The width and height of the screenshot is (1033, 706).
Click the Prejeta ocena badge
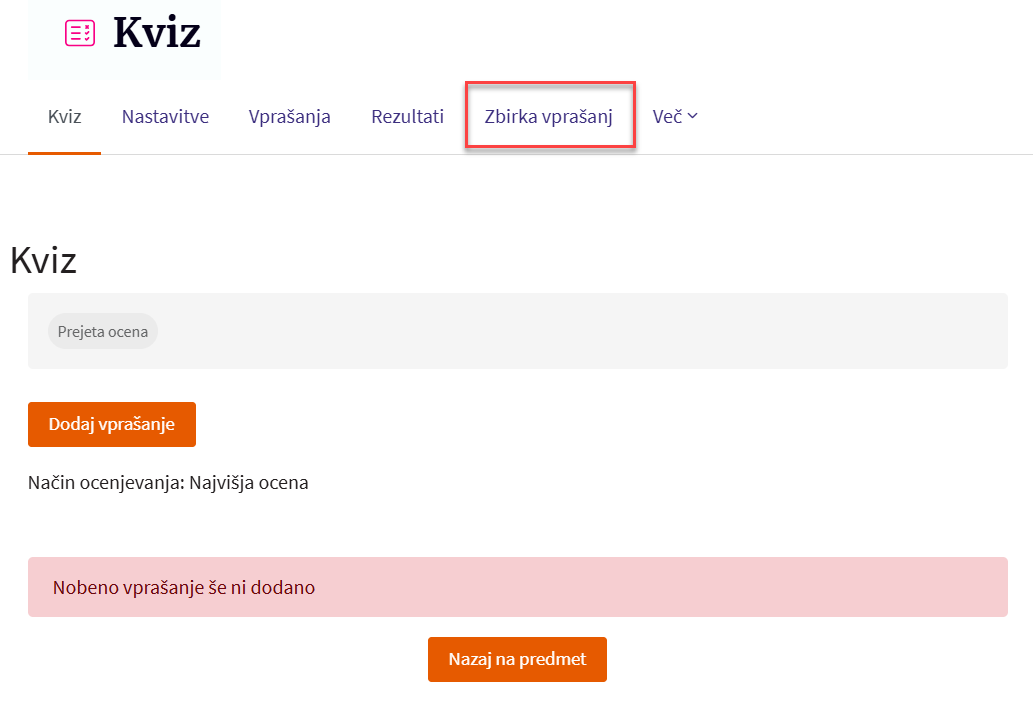[x=103, y=331]
